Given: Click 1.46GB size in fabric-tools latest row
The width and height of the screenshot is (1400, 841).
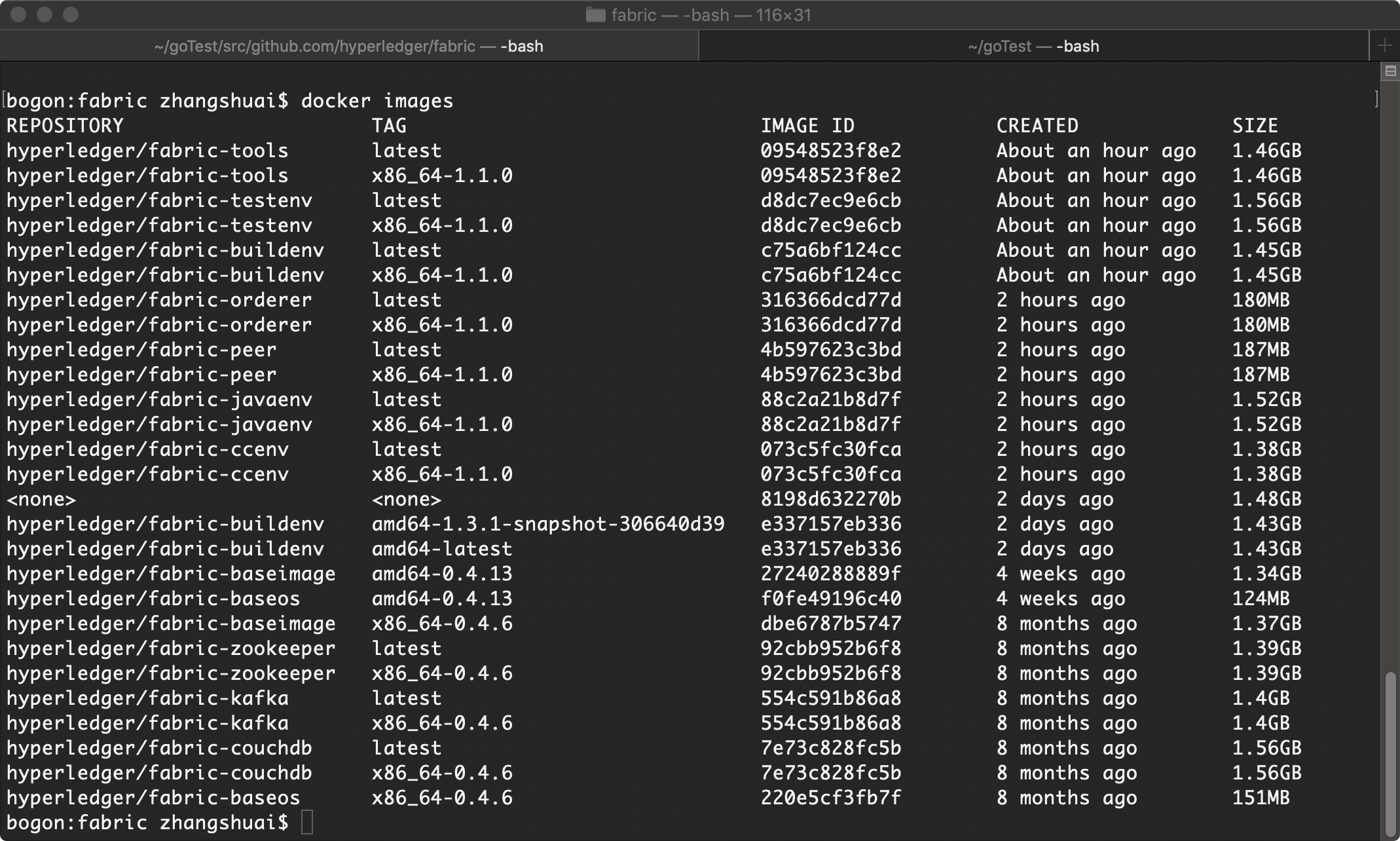Looking at the screenshot, I should pyautogui.click(x=1267, y=151).
